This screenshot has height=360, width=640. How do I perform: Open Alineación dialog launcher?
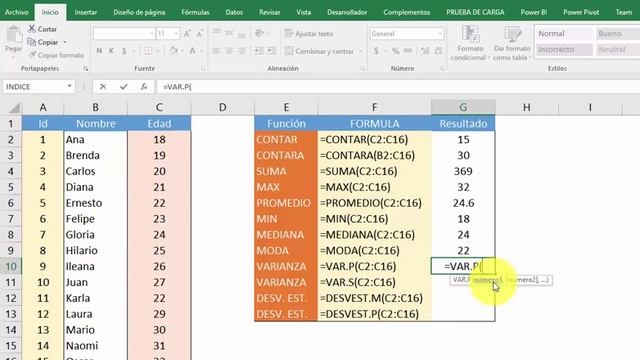coord(362,69)
